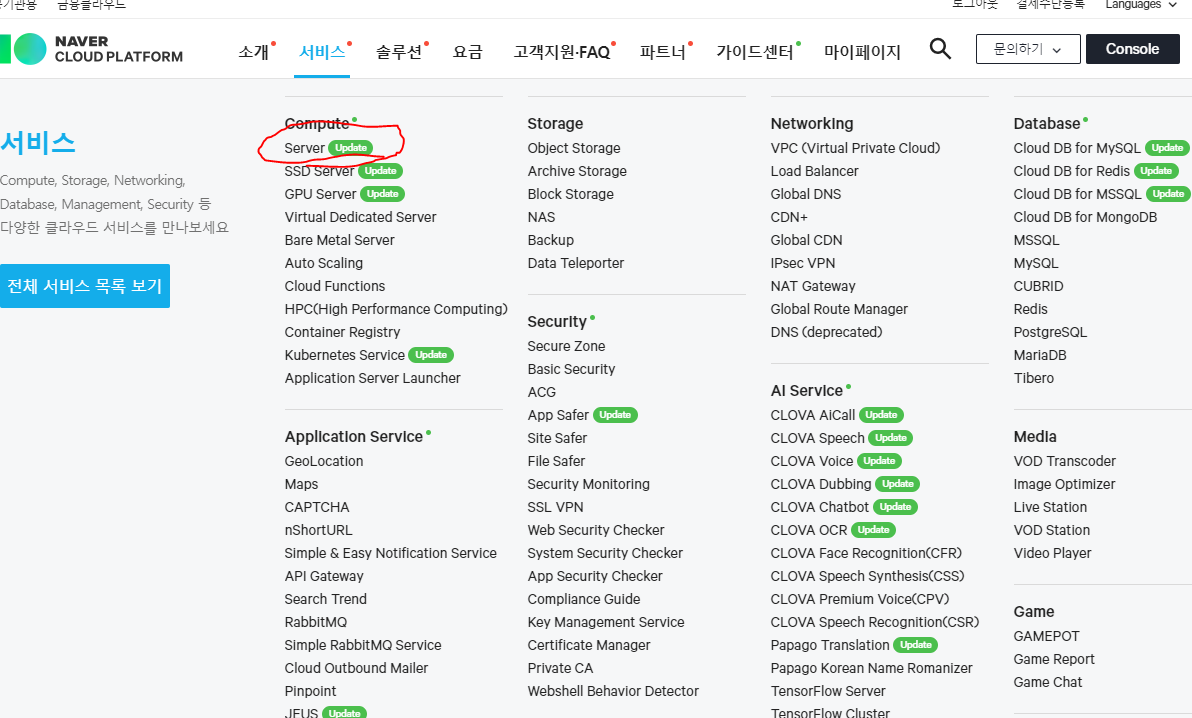Open Key Management Service
This screenshot has height=718, width=1192.
pyautogui.click(x=606, y=622)
